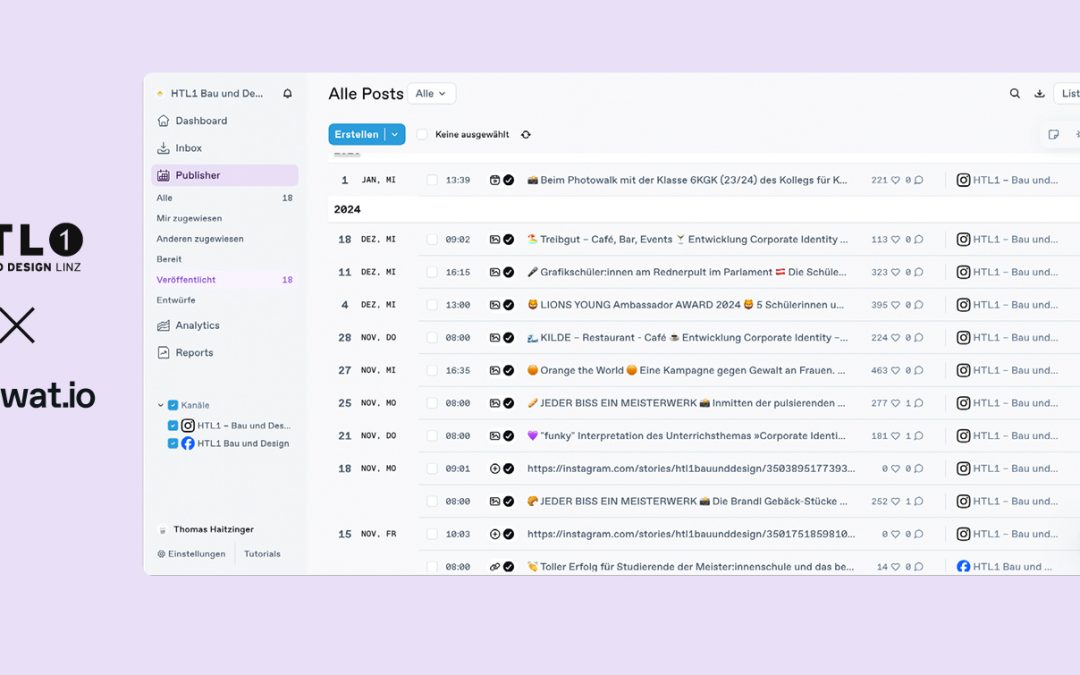Select the Alle posts filter
This screenshot has width=1080, height=675.
[x=225, y=198]
